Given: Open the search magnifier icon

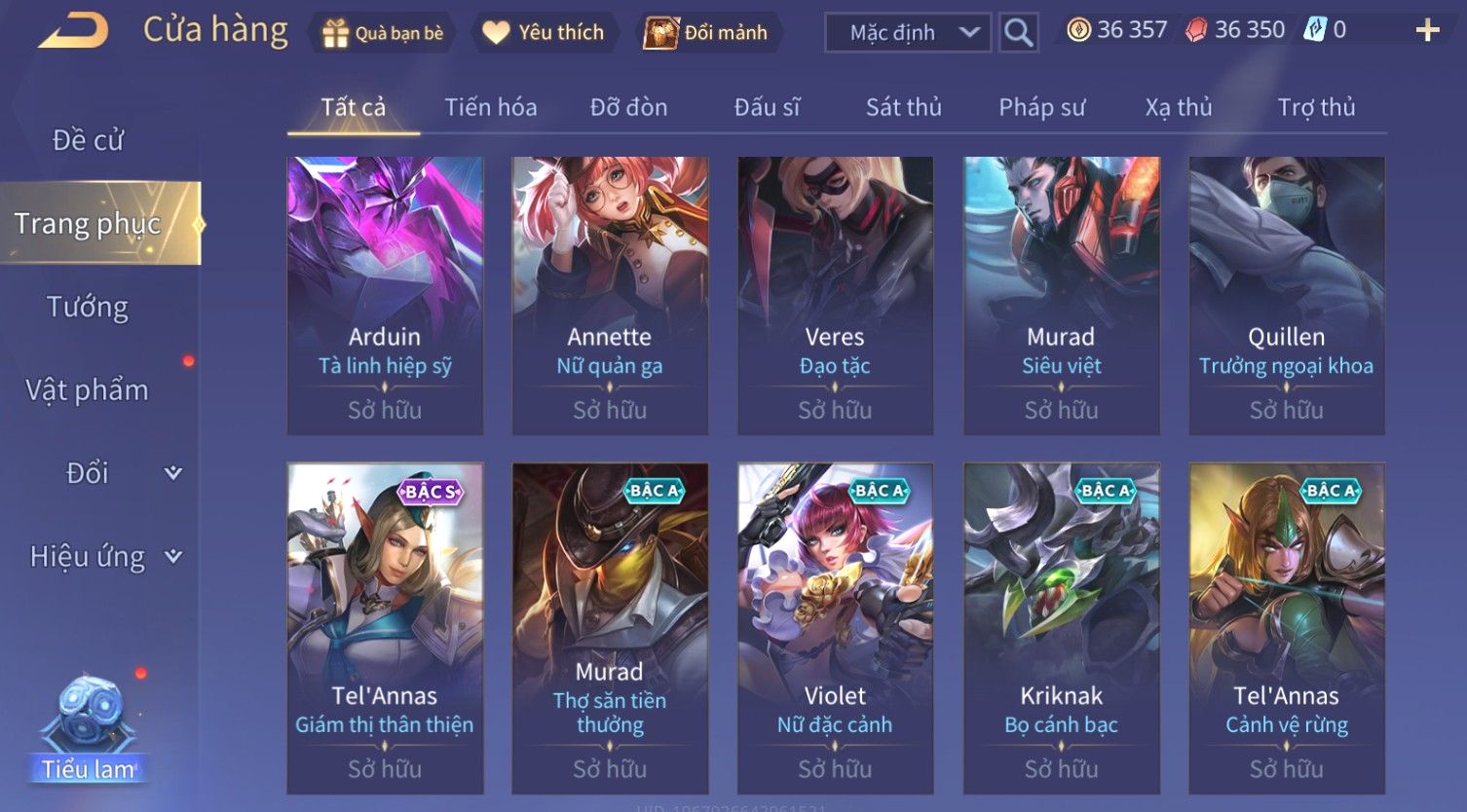Looking at the screenshot, I should click(x=1018, y=32).
